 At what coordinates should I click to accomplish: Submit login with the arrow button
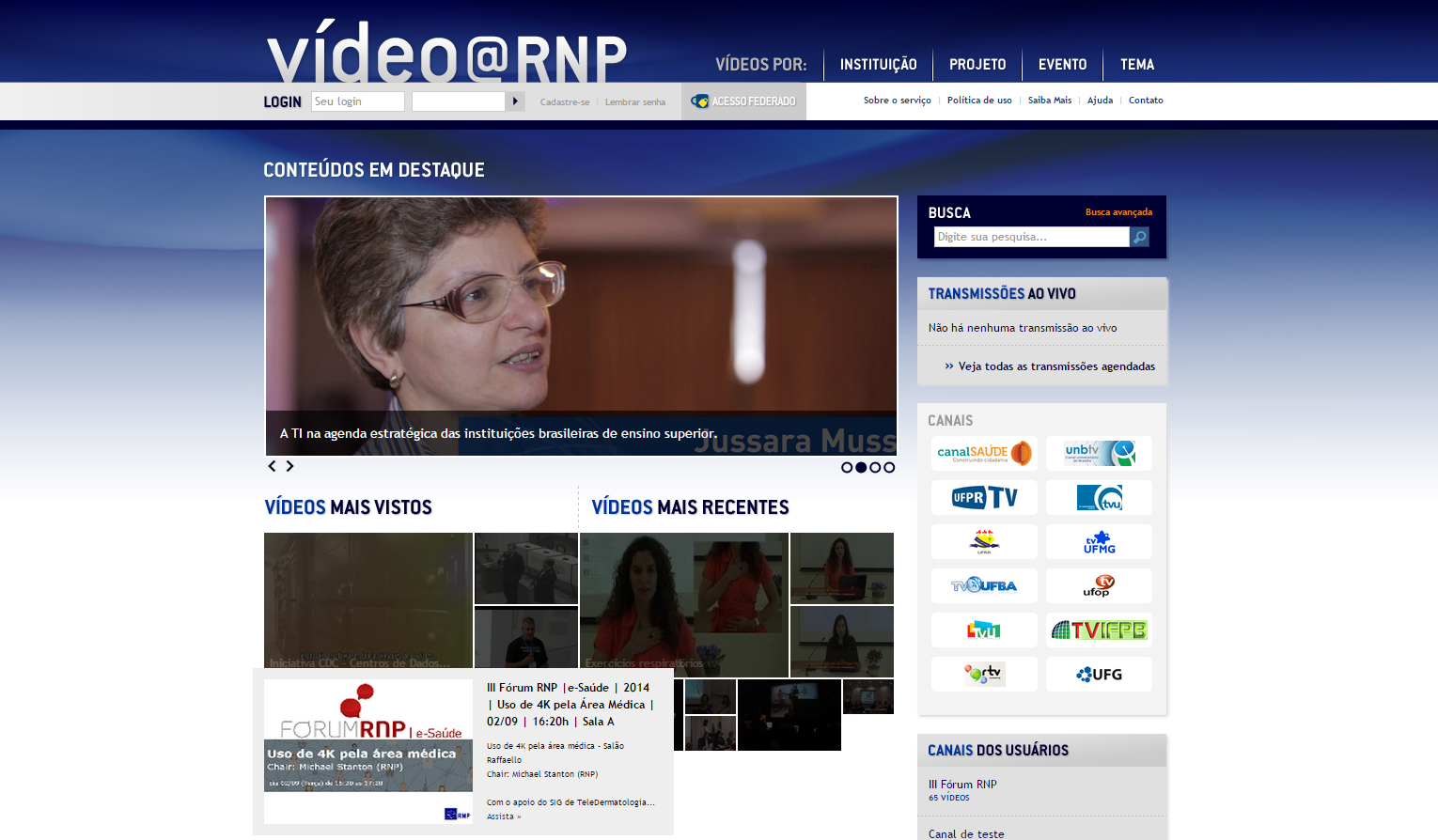coord(515,101)
